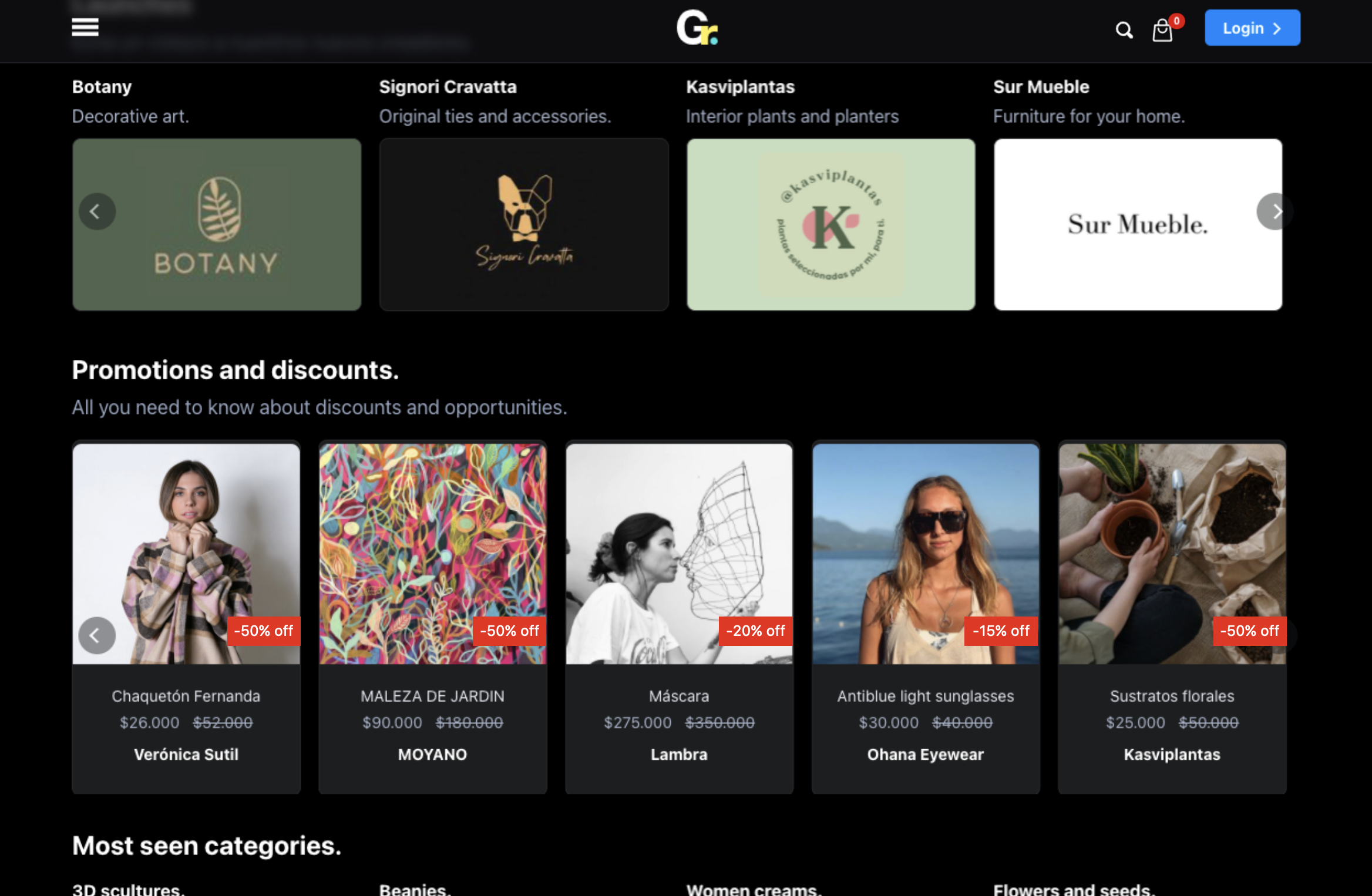Open Sustratos florales product image
This screenshot has height=896, width=1372.
point(1172,554)
